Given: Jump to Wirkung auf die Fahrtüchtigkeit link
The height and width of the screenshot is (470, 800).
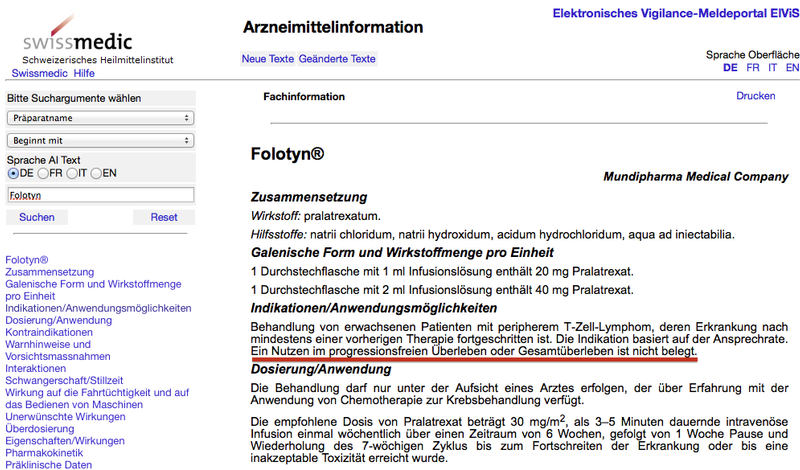Looking at the screenshot, I should 97,399.
